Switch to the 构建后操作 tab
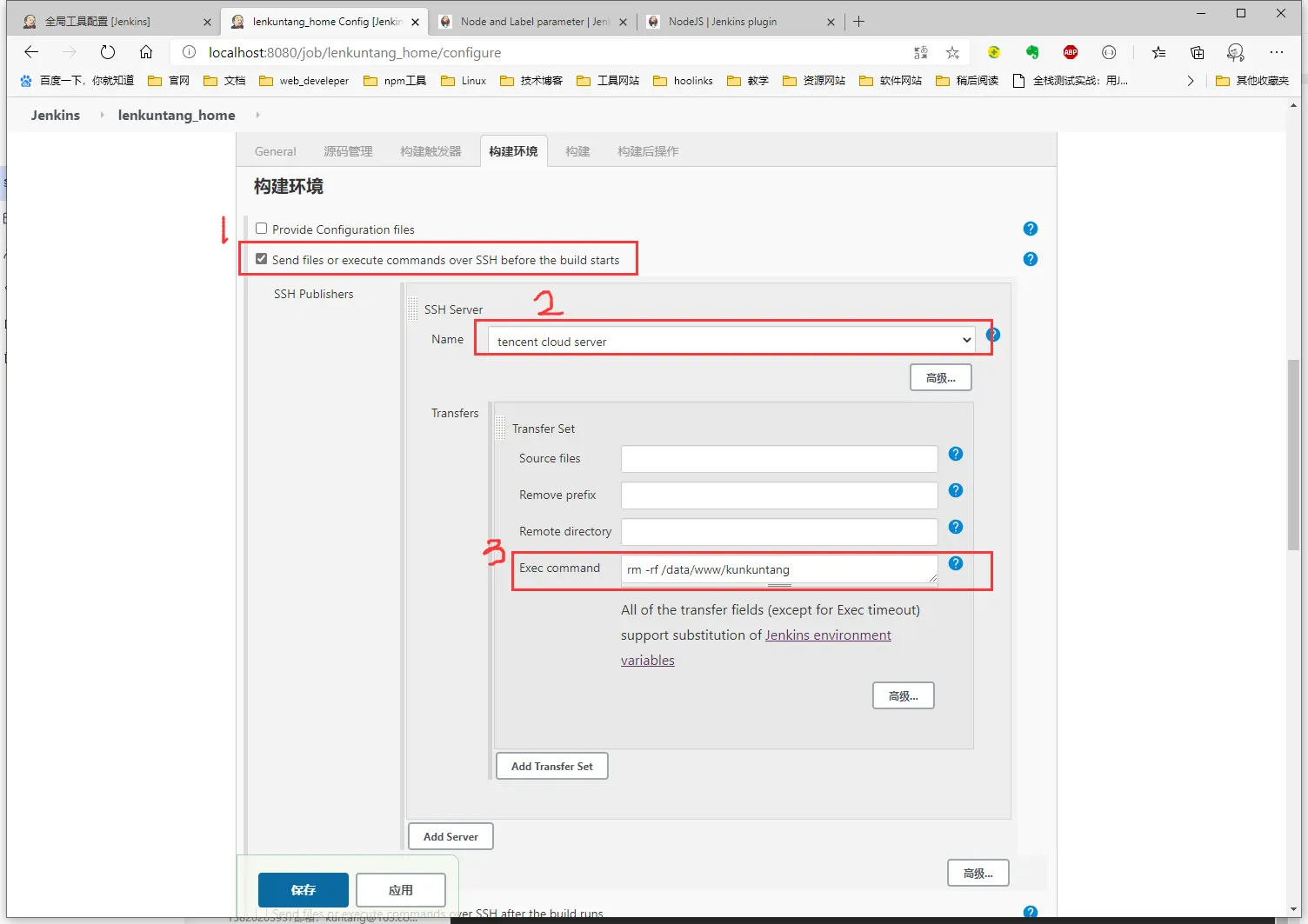 tap(648, 151)
